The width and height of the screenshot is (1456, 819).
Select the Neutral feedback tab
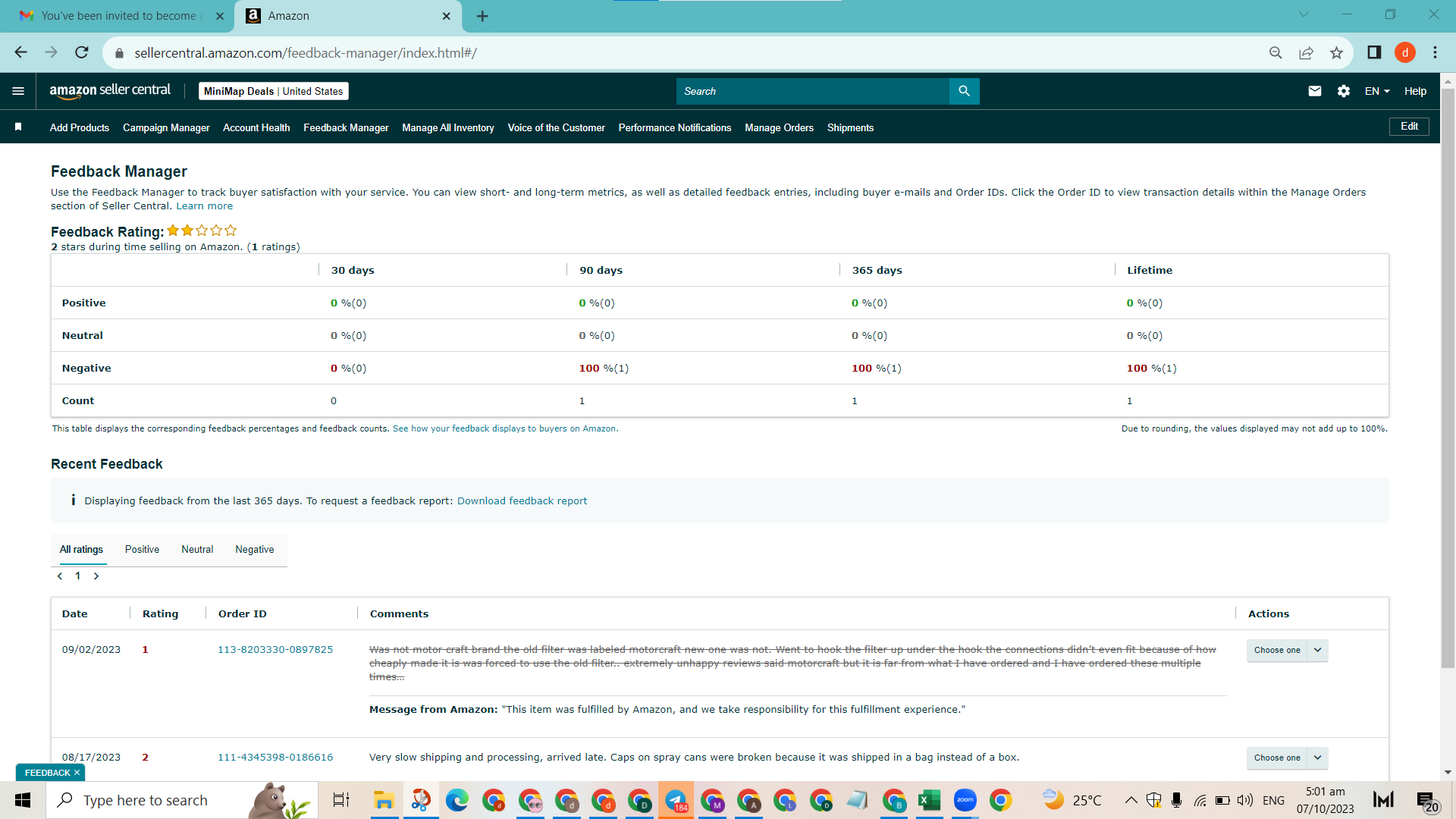(197, 549)
